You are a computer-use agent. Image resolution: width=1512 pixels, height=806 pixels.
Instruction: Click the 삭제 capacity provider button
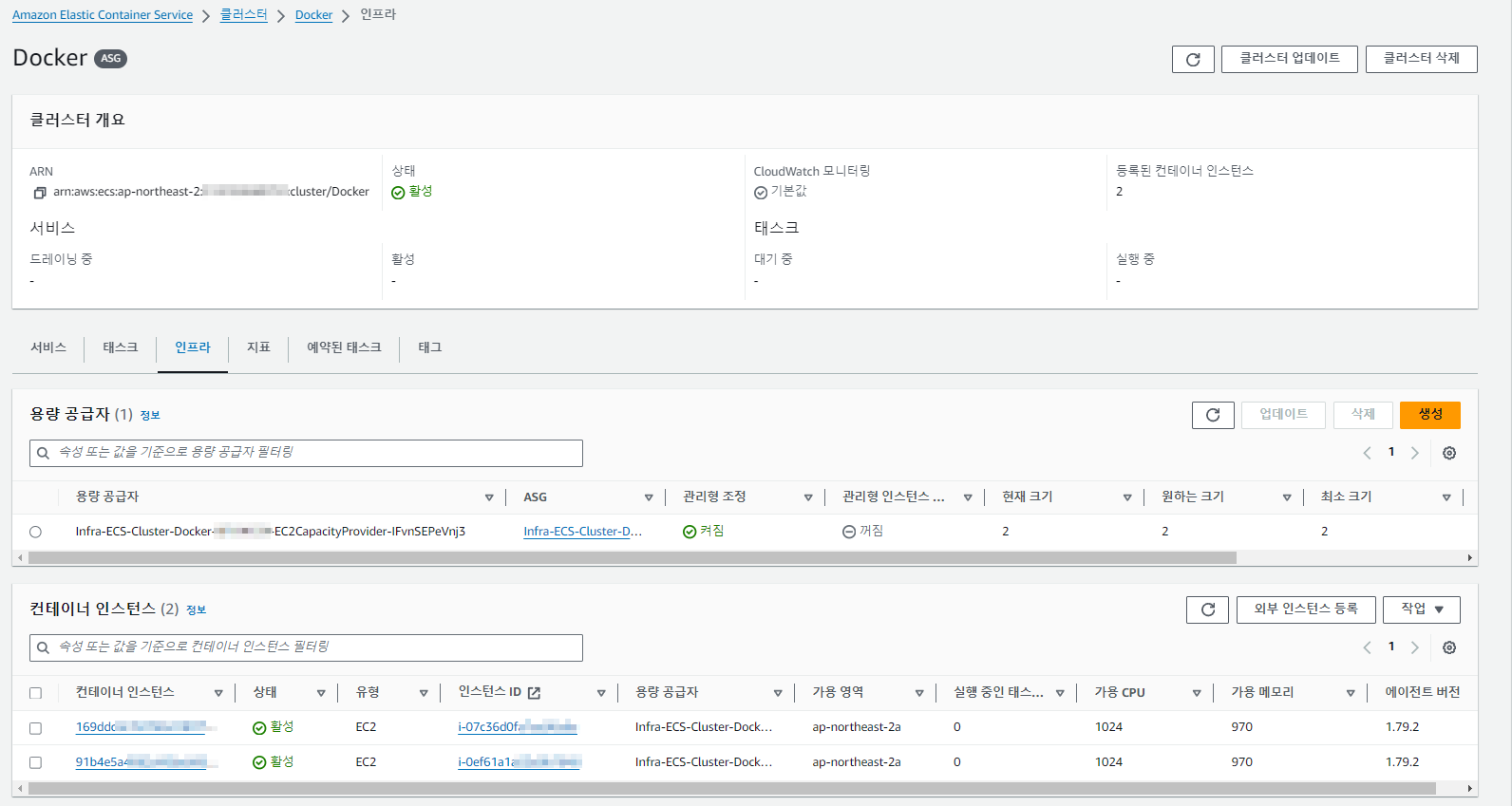click(1363, 415)
